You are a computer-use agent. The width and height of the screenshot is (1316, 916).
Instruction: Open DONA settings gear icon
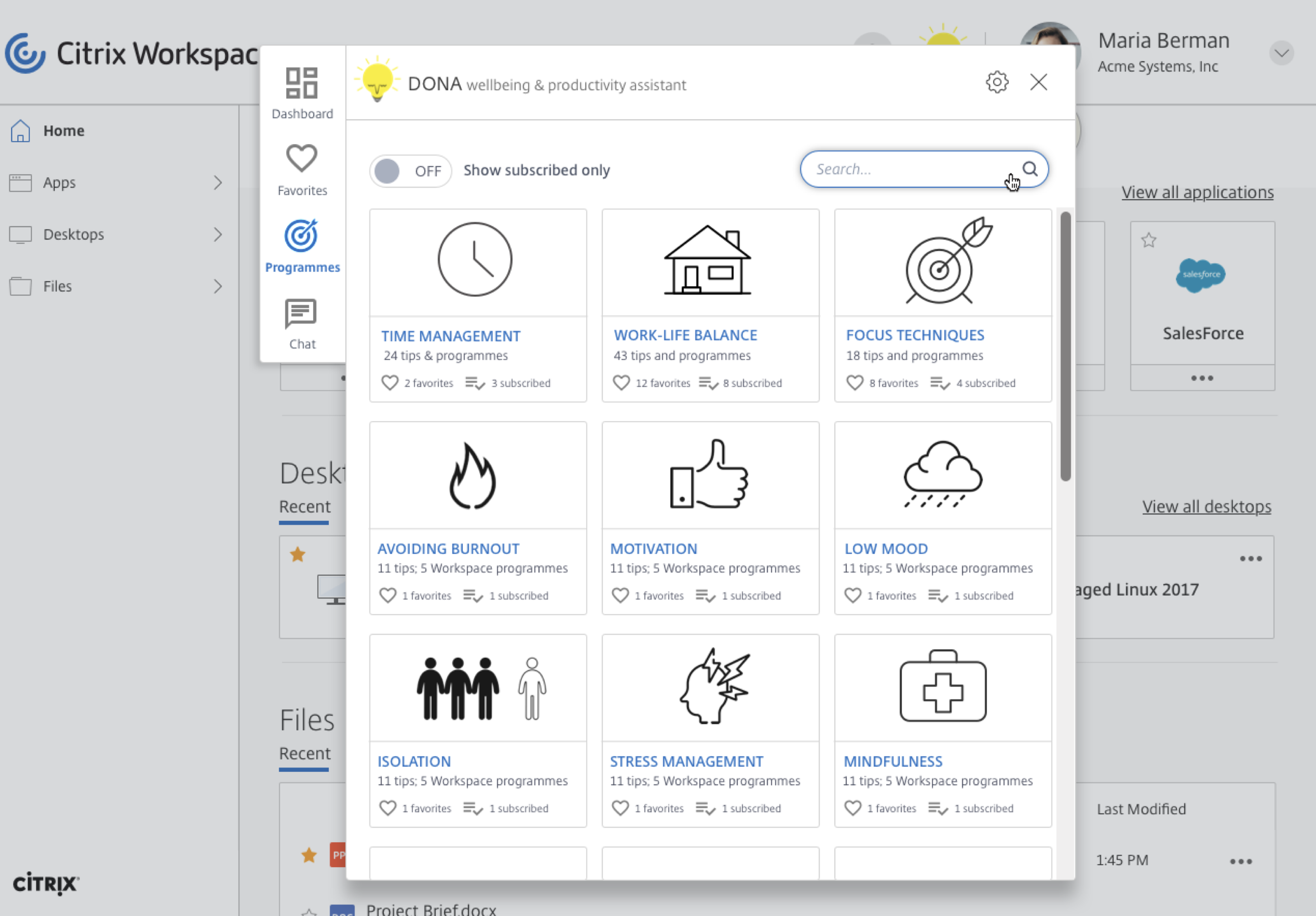coord(997,83)
